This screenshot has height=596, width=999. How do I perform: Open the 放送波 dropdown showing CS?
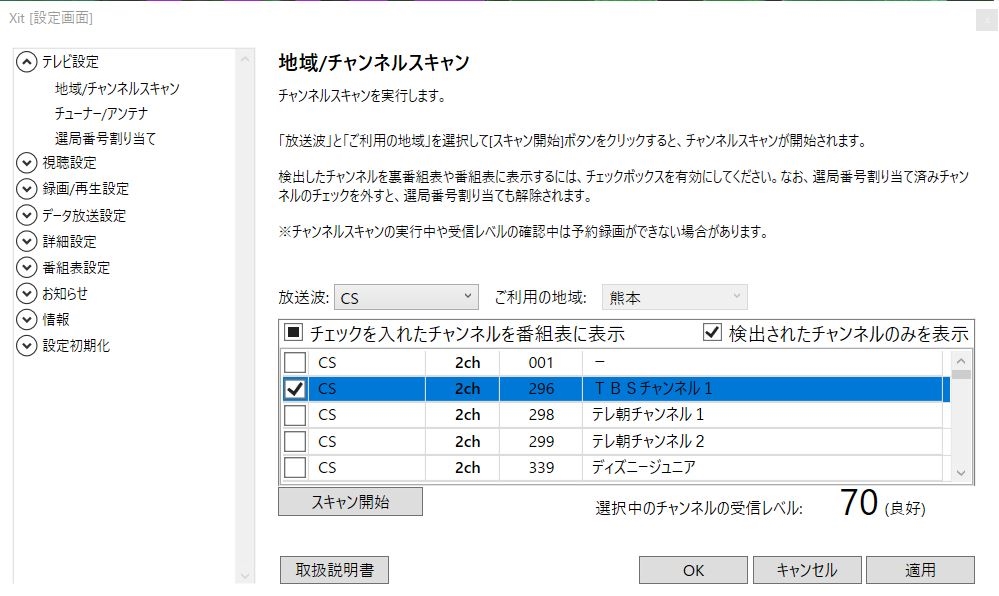coord(406,297)
